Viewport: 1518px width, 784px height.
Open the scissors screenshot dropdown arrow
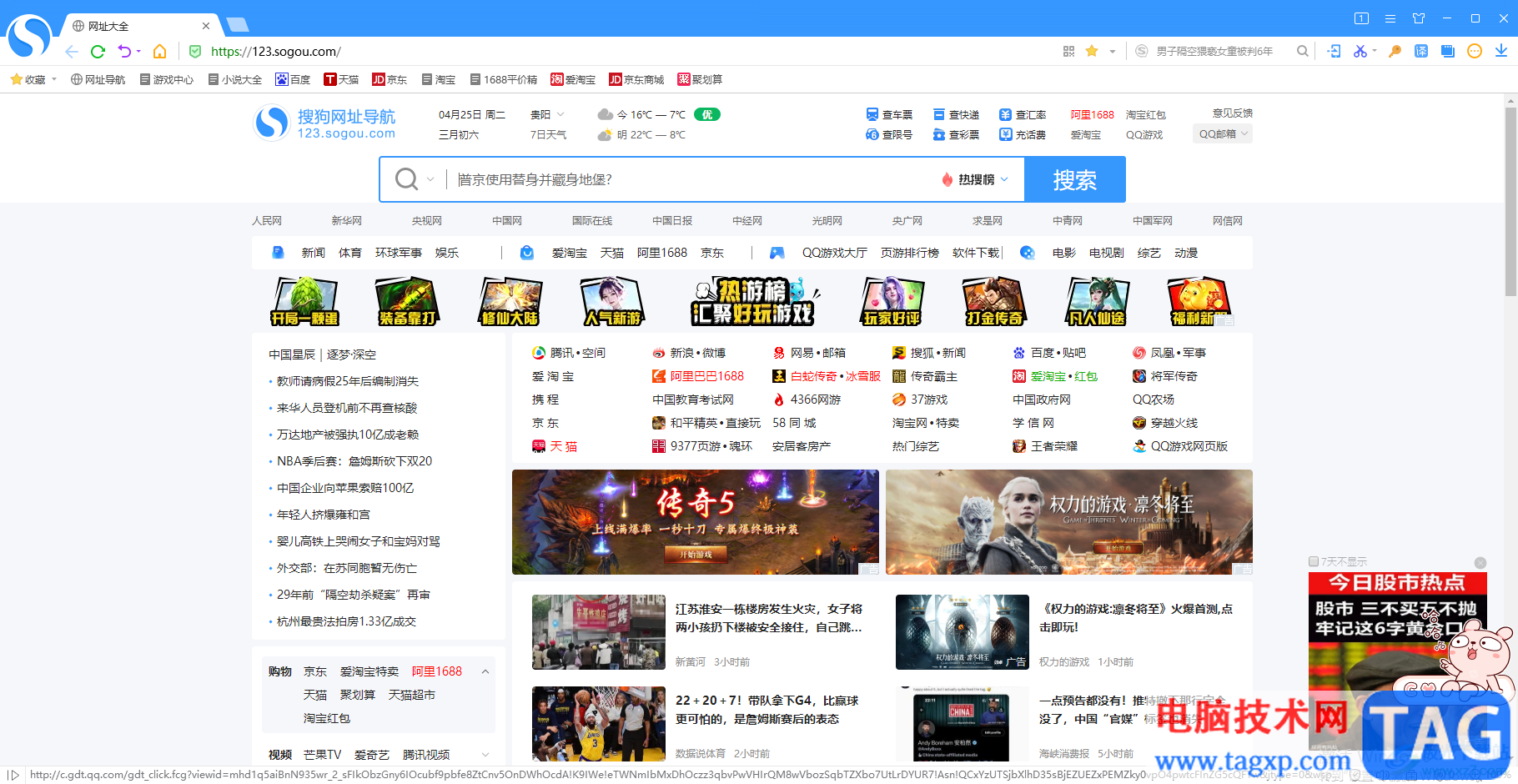coord(1375,52)
